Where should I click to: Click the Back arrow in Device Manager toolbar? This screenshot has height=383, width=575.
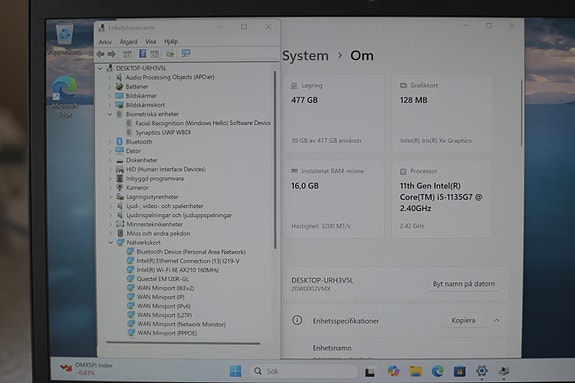(x=100, y=54)
